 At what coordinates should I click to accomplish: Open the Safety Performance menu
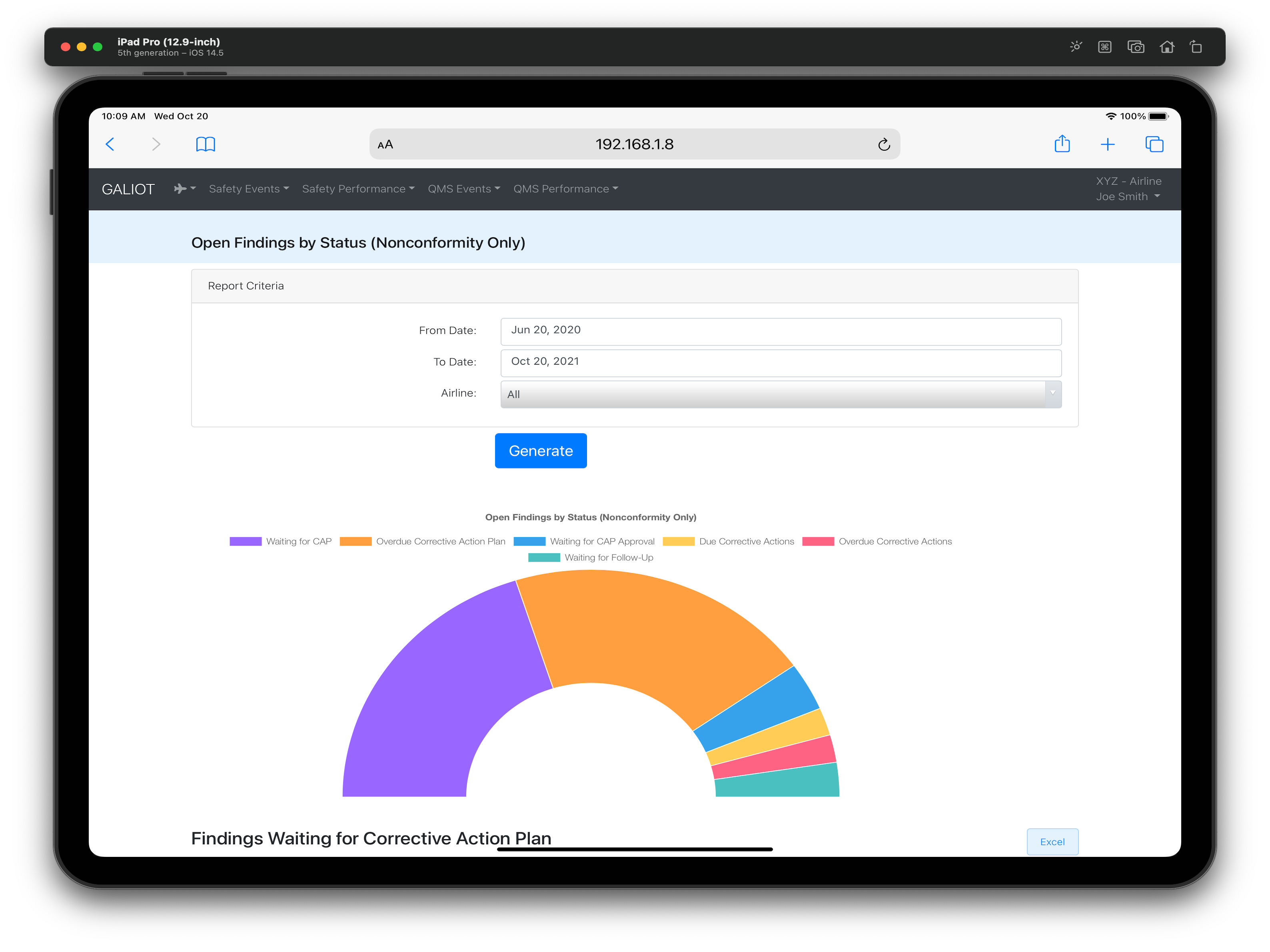coord(358,189)
